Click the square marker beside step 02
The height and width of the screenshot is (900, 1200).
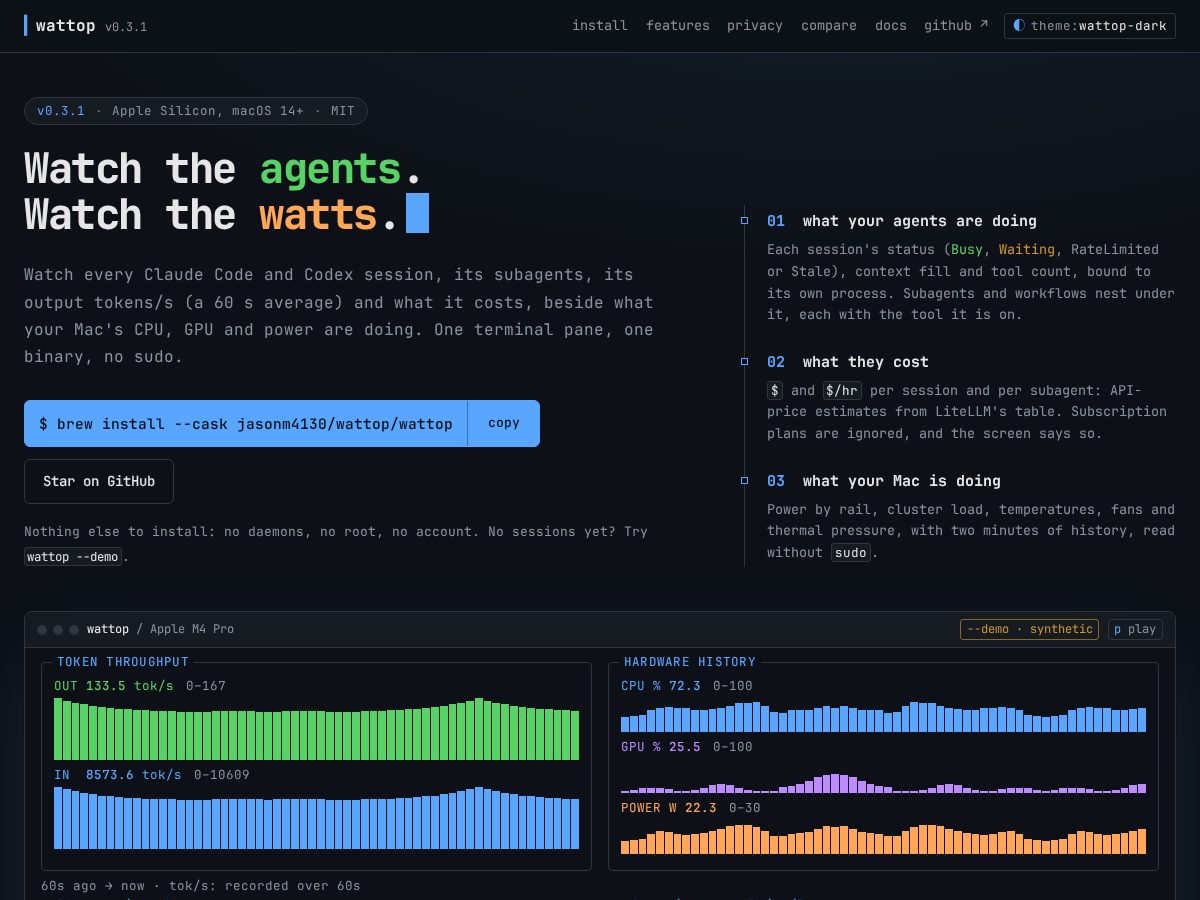744,361
